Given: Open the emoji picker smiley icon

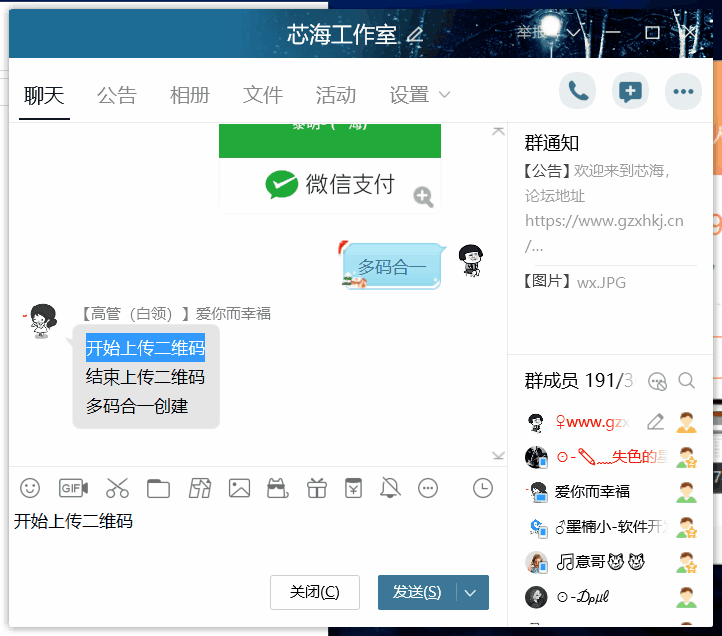Looking at the screenshot, I should click(30, 488).
